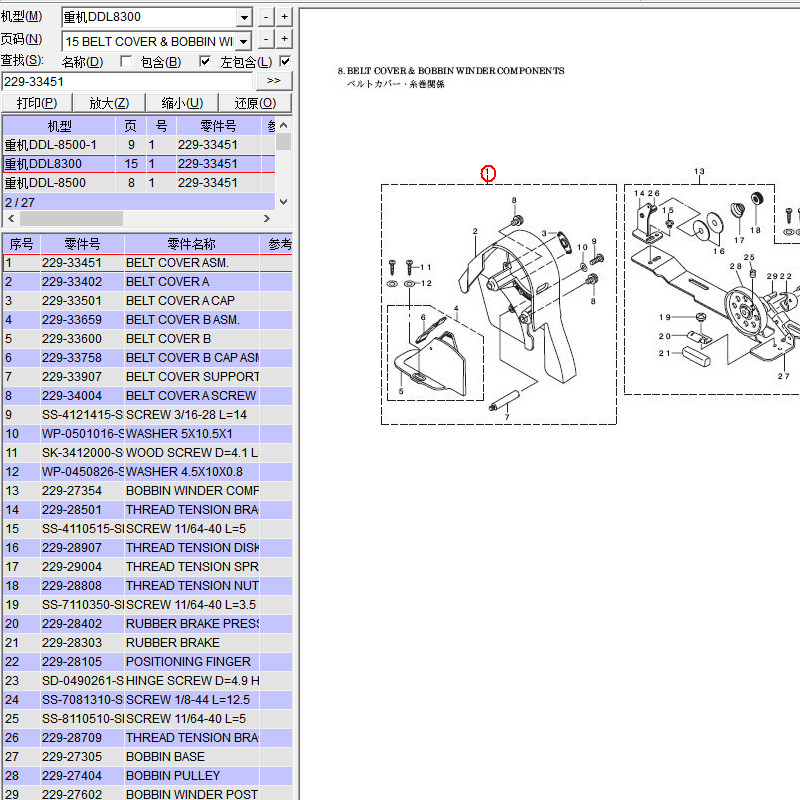Expand the 页码 page dropdown list
Viewport: 800px width, 800px height.
tap(244, 41)
